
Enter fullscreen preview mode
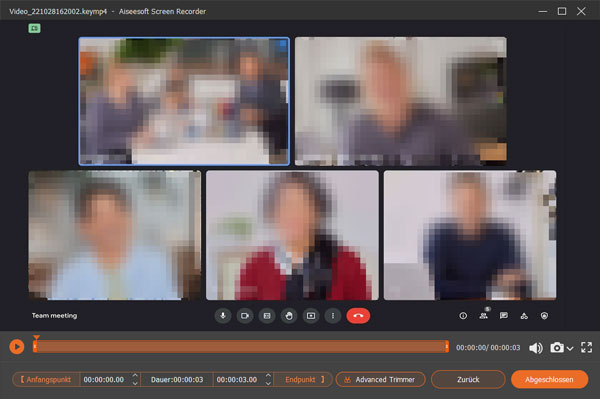pyautogui.click(x=586, y=347)
